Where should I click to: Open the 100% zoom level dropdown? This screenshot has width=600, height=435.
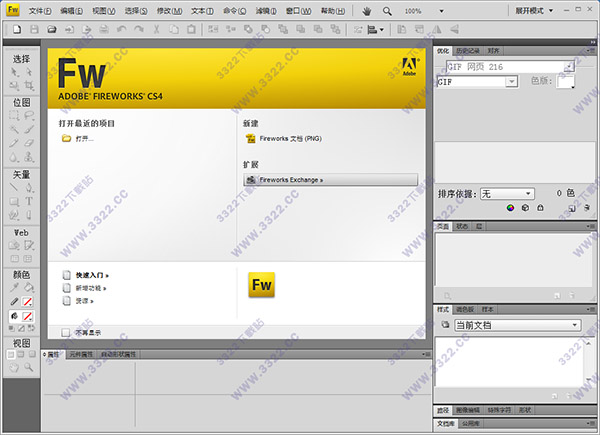441,11
